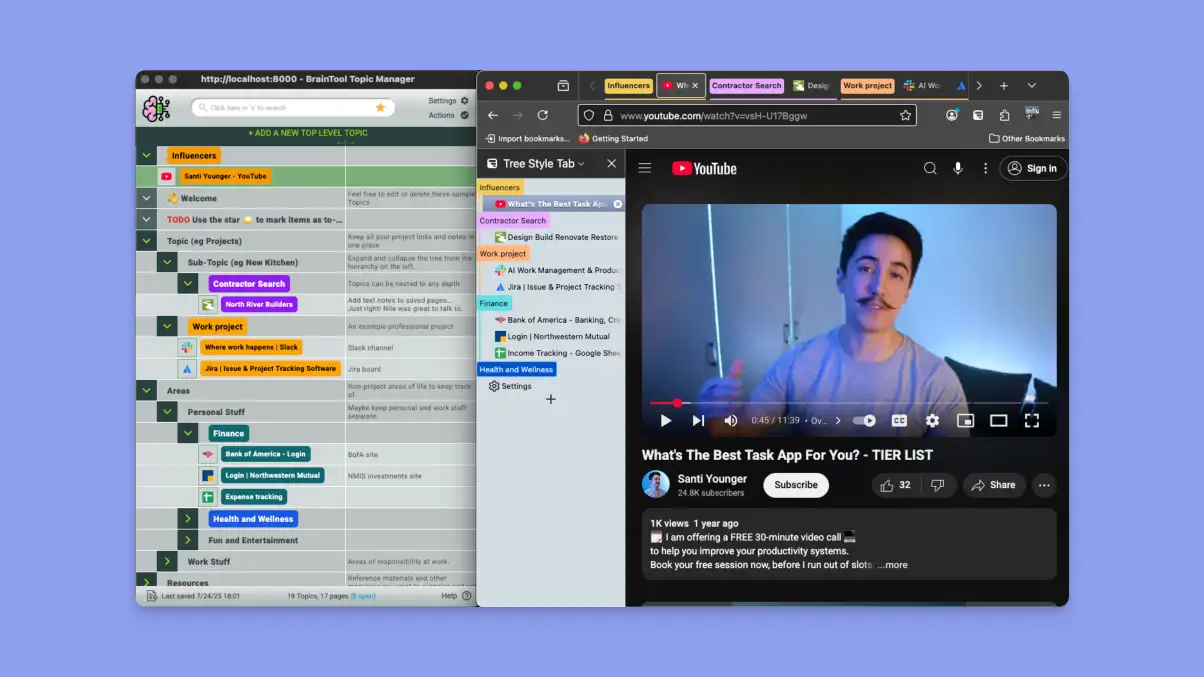The width and height of the screenshot is (1204, 677).
Task: Subscribe to Santi Younger channel
Action: tap(796, 485)
